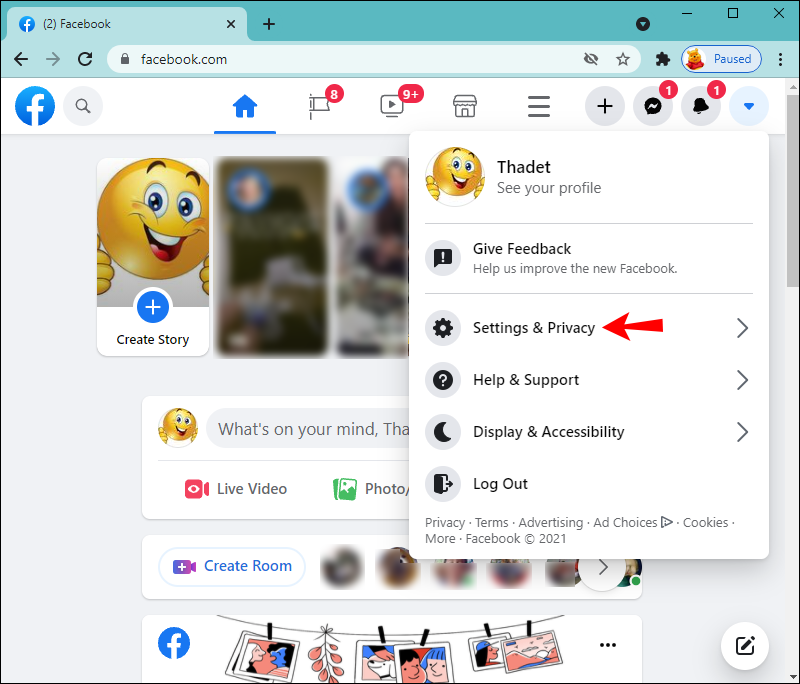Open the Photo/Video attachment icon
Image resolution: width=800 pixels, height=684 pixels.
coord(345,489)
